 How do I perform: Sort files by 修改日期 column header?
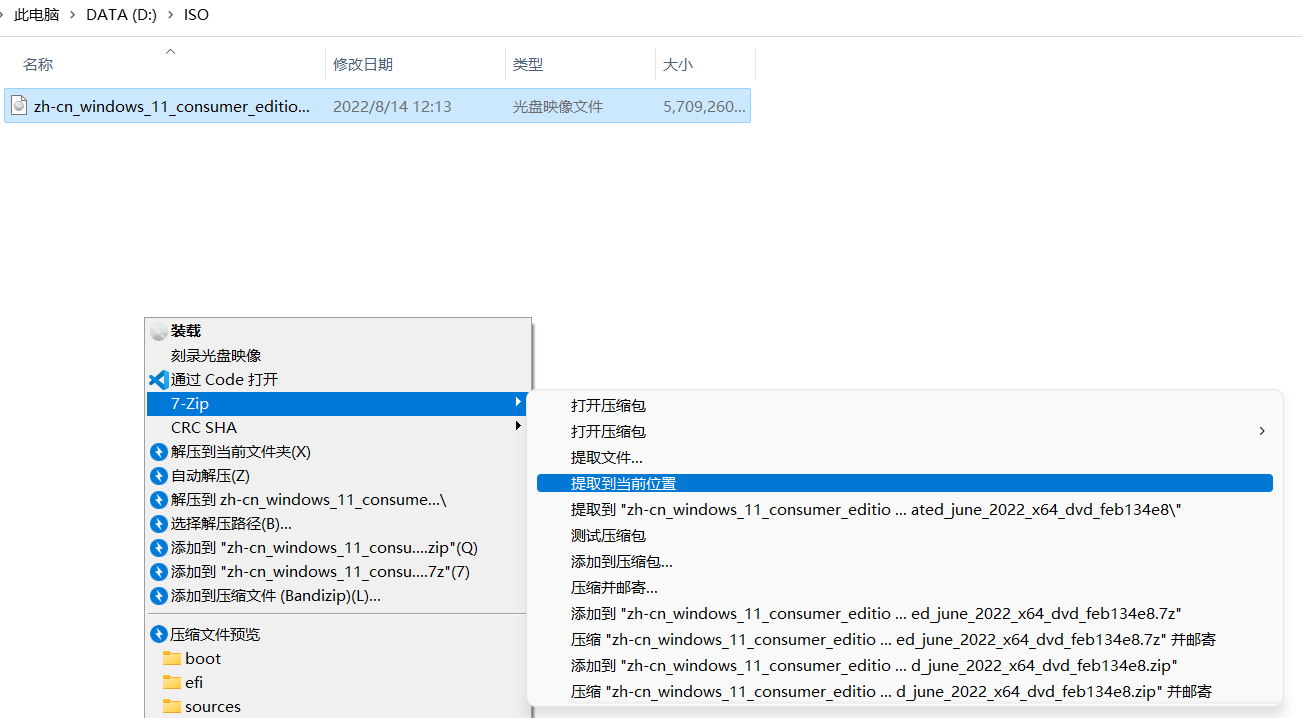click(363, 64)
